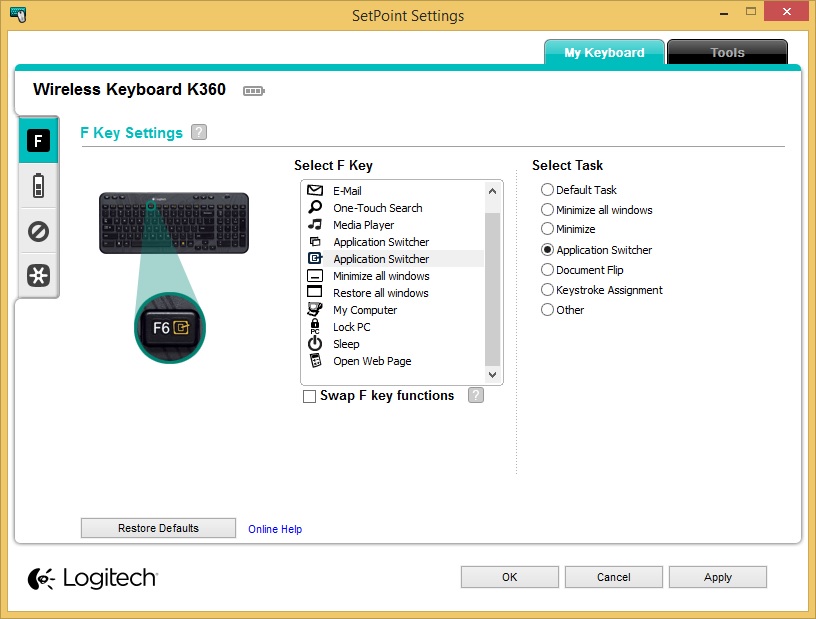
Task: Click the zoomed F6 key image
Action: (x=170, y=328)
